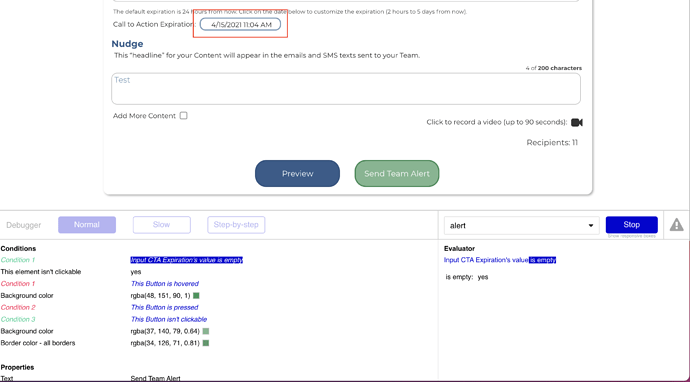Click the highlighted condition under Conditions

[x=187, y=260]
